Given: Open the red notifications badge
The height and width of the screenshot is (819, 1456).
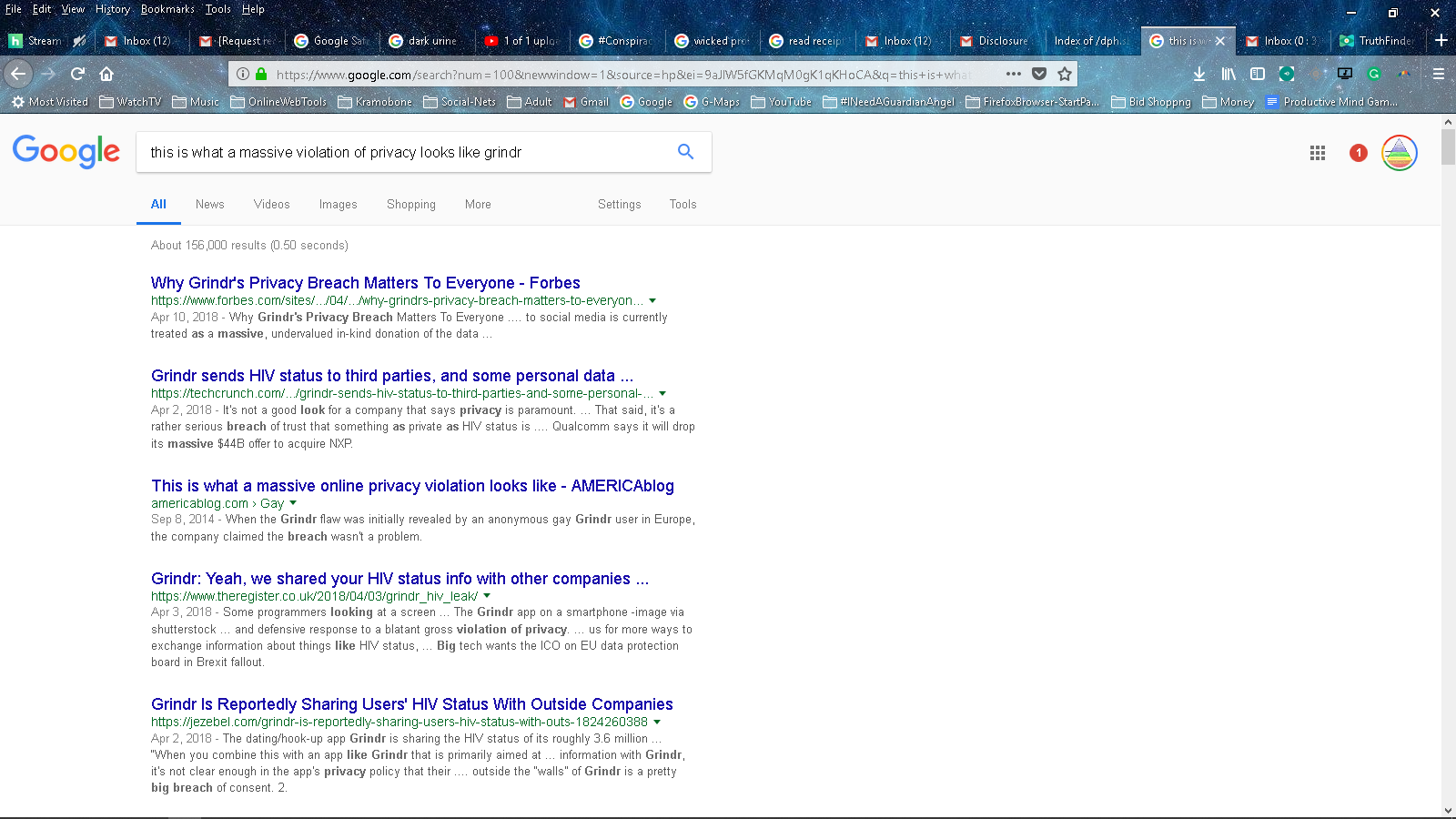Looking at the screenshot, I should (x=1359, y=153).
